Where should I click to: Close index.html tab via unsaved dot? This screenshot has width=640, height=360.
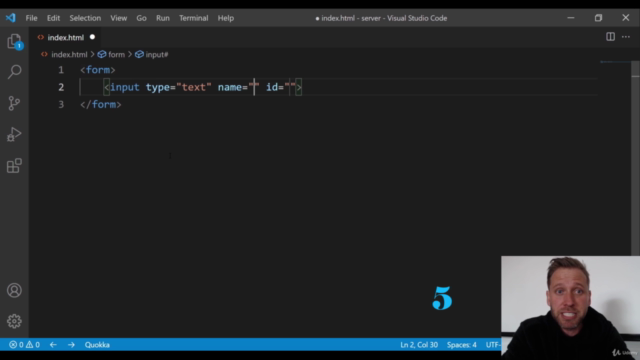tap(92, 37)
